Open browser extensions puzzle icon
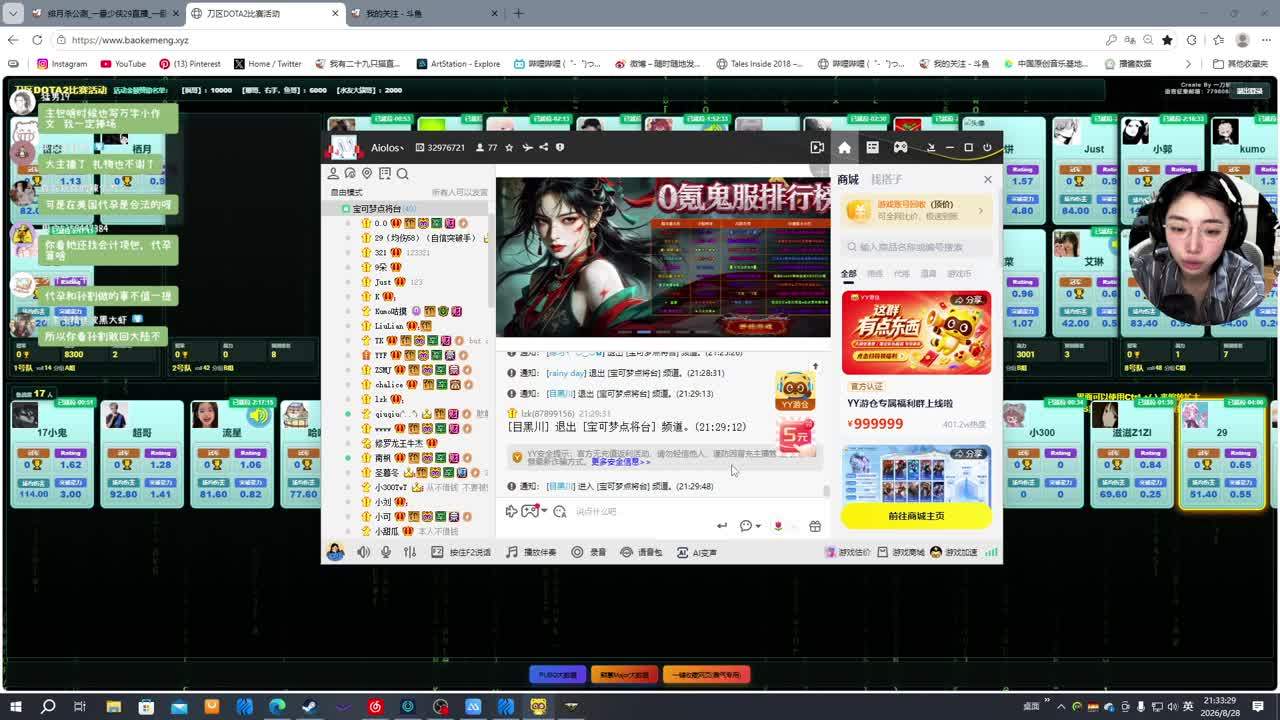Image resolution: width=1280 pixels, height=720 pixels. (1192, 40)
